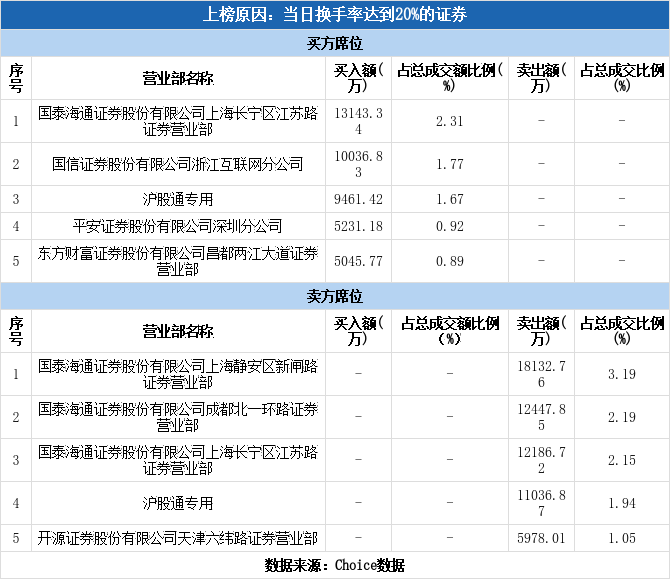The height and width of the screenshot is (579, 670).
Task: Click the 买方席位 section header
Action: pyautogui.click(x=335, y=43)
